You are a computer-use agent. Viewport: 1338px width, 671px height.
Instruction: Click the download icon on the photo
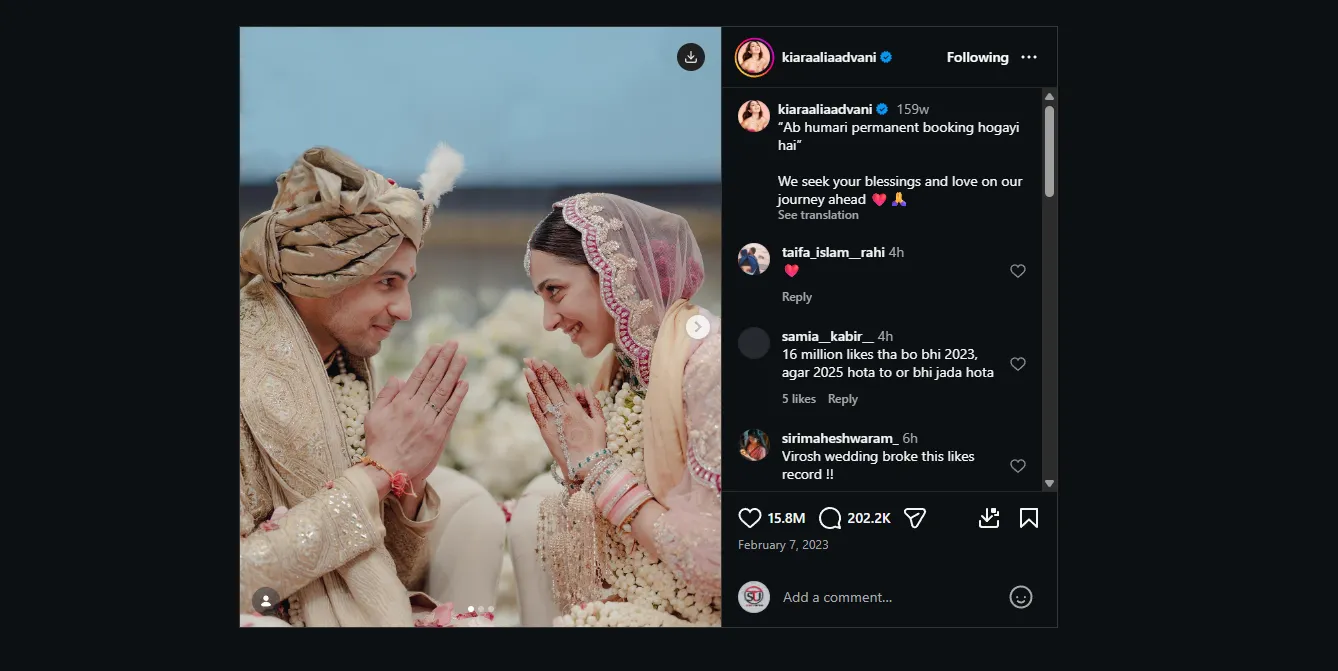[x=691, y=57]
